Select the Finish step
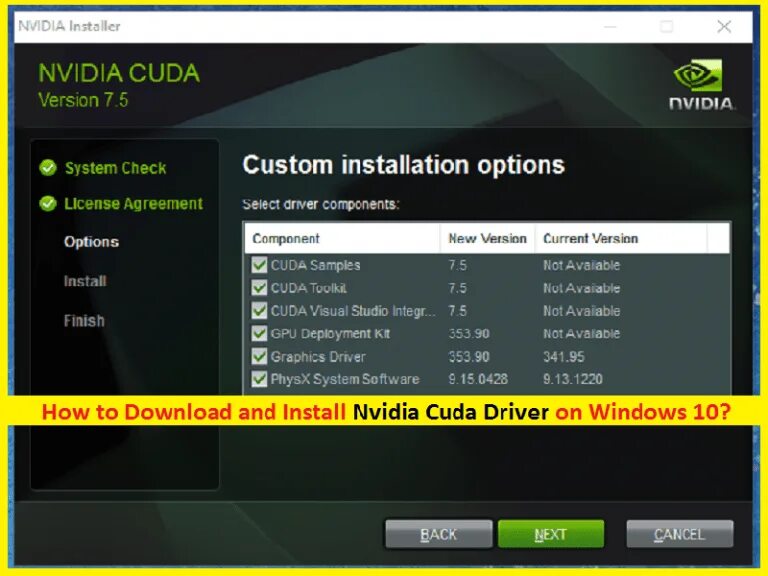This screenshot has width=768, height=576. 84,321
